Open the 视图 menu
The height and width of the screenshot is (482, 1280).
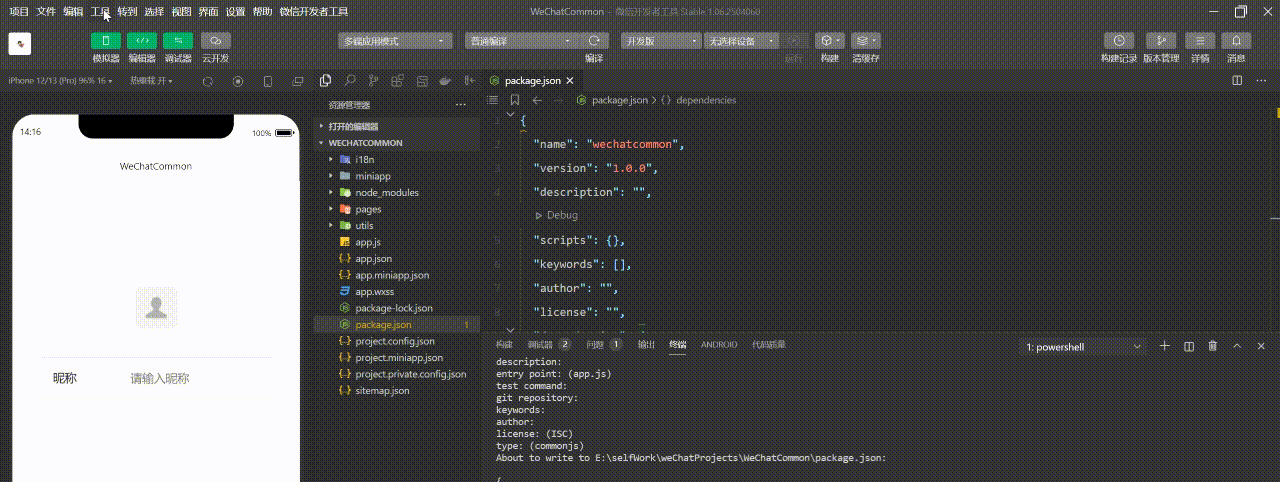coord(181,12)
